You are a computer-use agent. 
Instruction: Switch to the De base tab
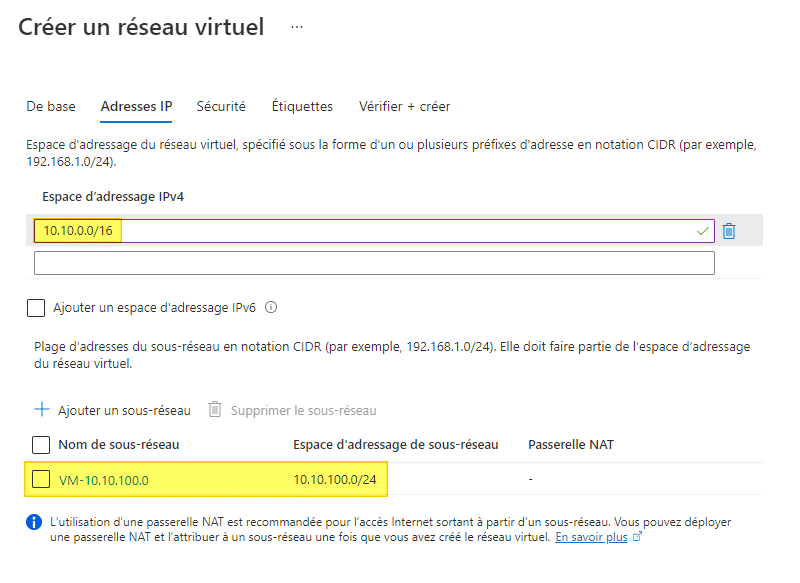51,106
